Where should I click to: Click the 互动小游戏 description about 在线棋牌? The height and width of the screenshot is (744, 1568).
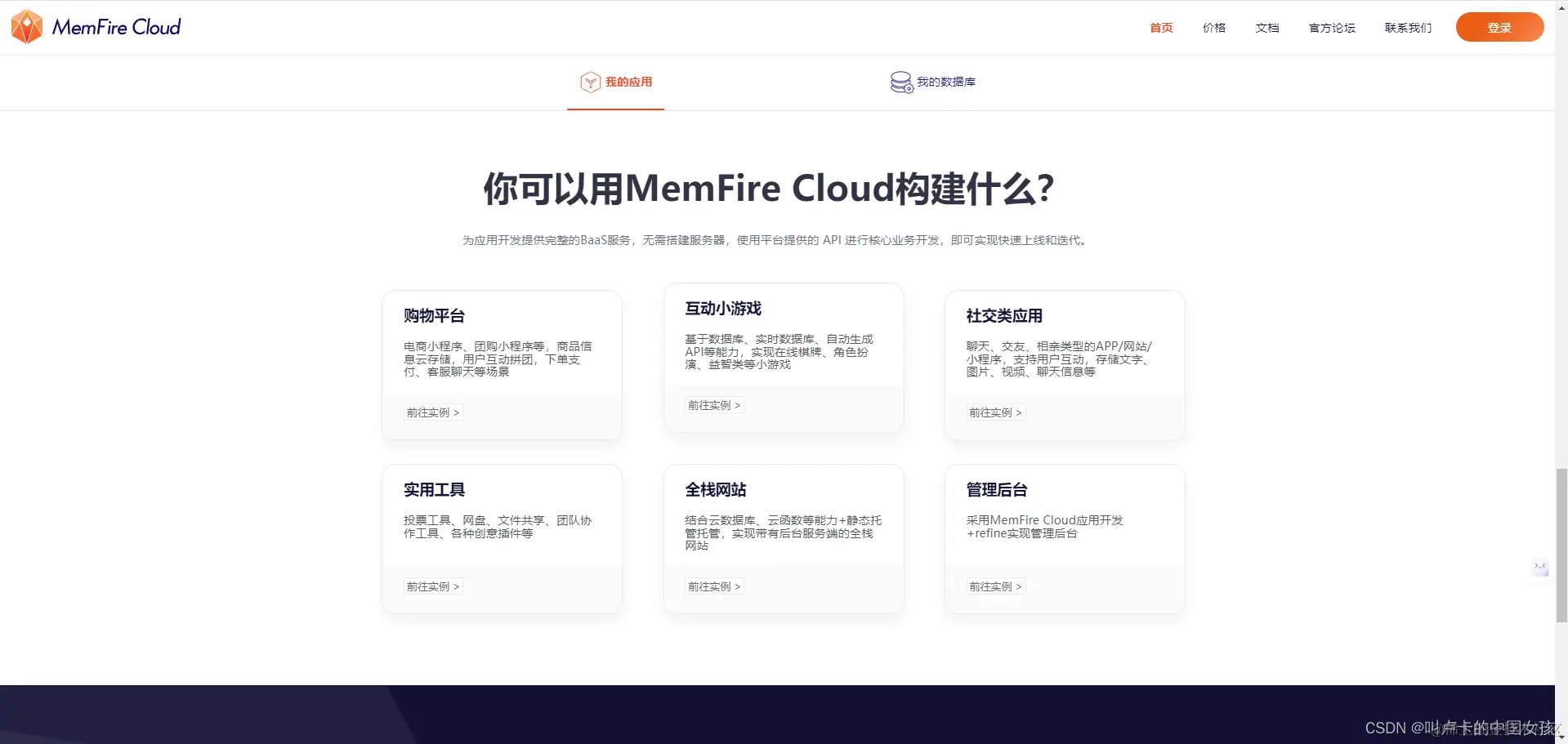coord(779,351)
